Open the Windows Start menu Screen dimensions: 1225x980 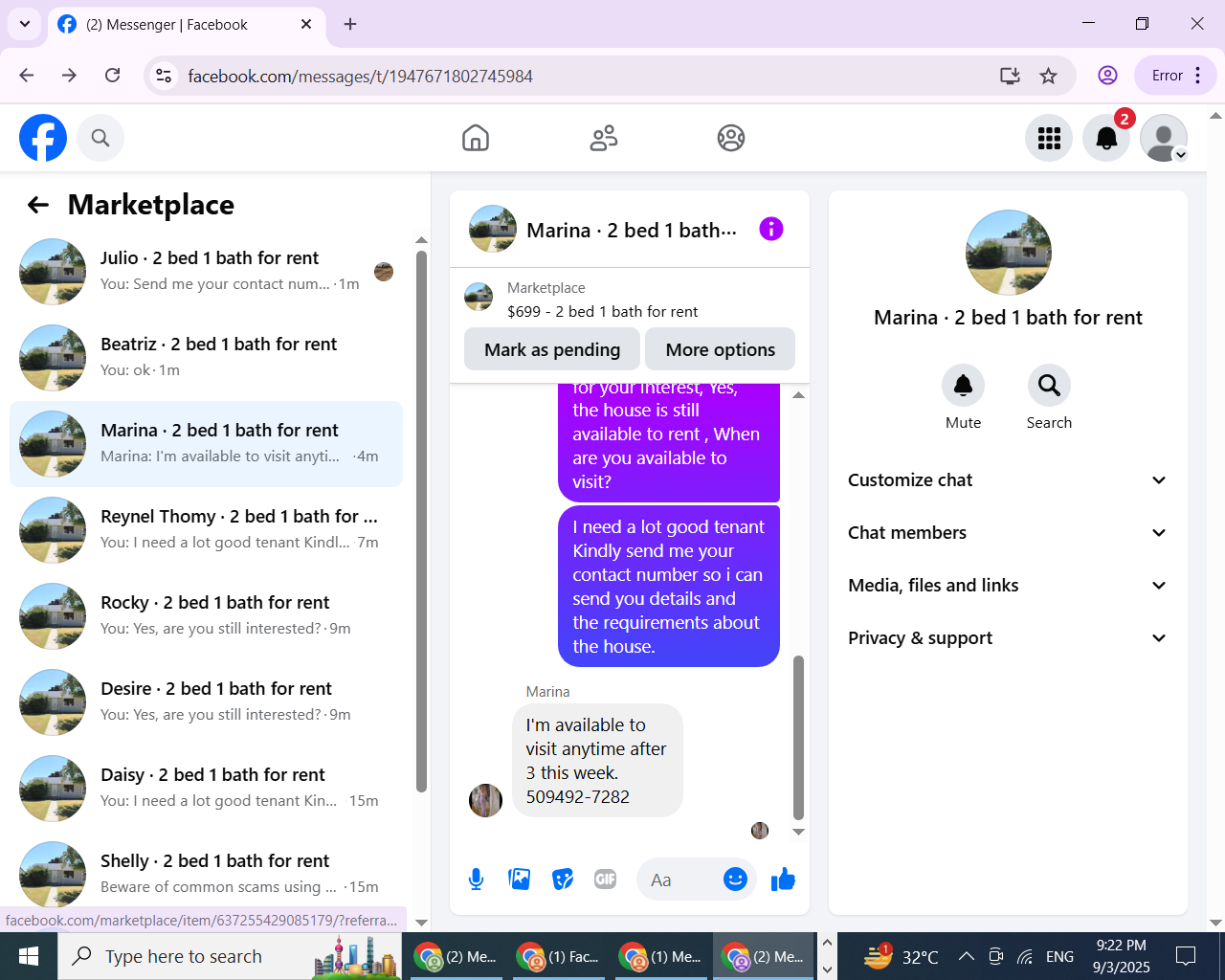click(x=29, y=956)
